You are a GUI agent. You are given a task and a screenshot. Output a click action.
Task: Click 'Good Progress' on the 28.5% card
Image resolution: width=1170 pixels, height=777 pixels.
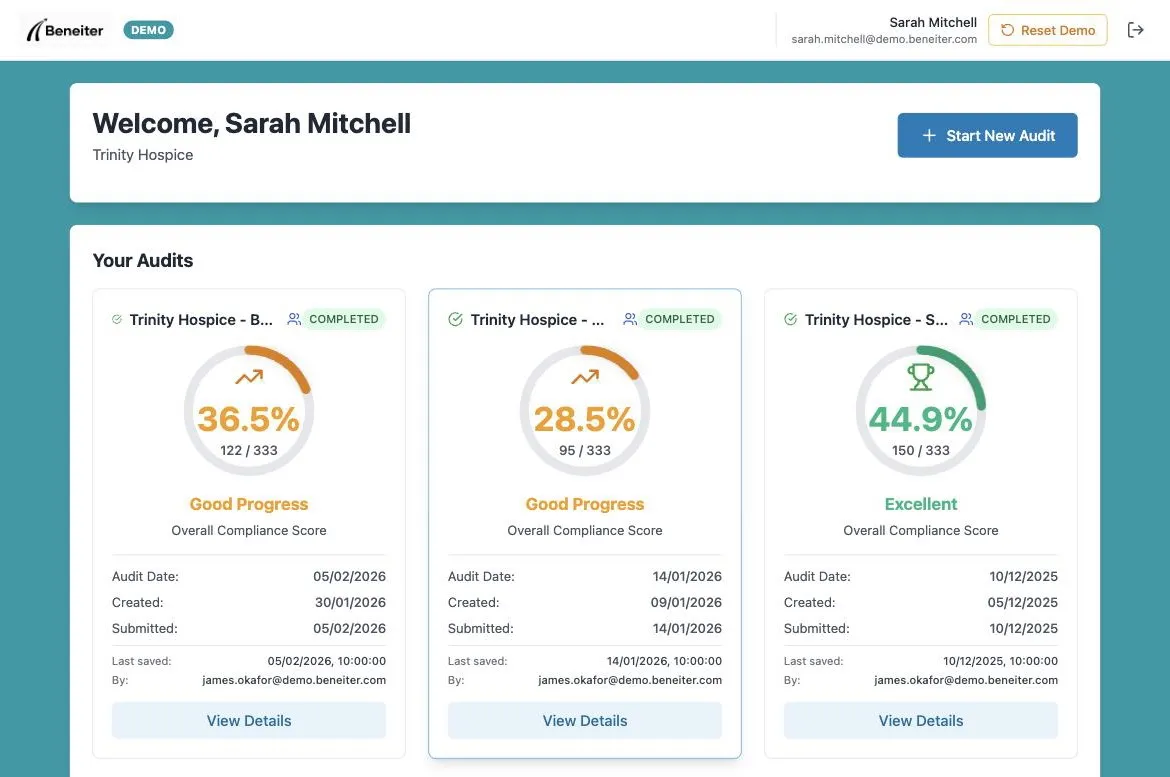(x=585, y=504)
